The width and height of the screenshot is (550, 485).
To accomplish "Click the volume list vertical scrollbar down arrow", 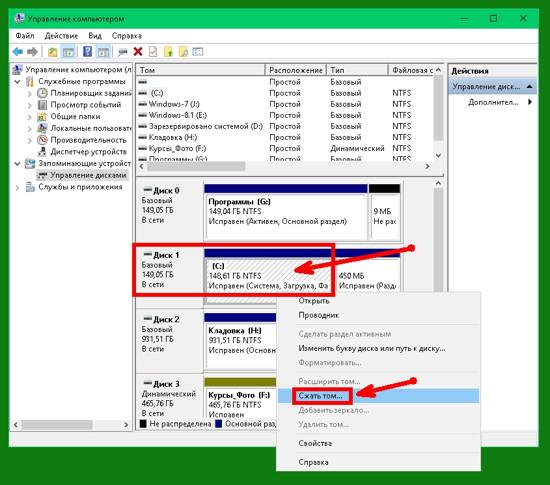I will coord(438,155).
